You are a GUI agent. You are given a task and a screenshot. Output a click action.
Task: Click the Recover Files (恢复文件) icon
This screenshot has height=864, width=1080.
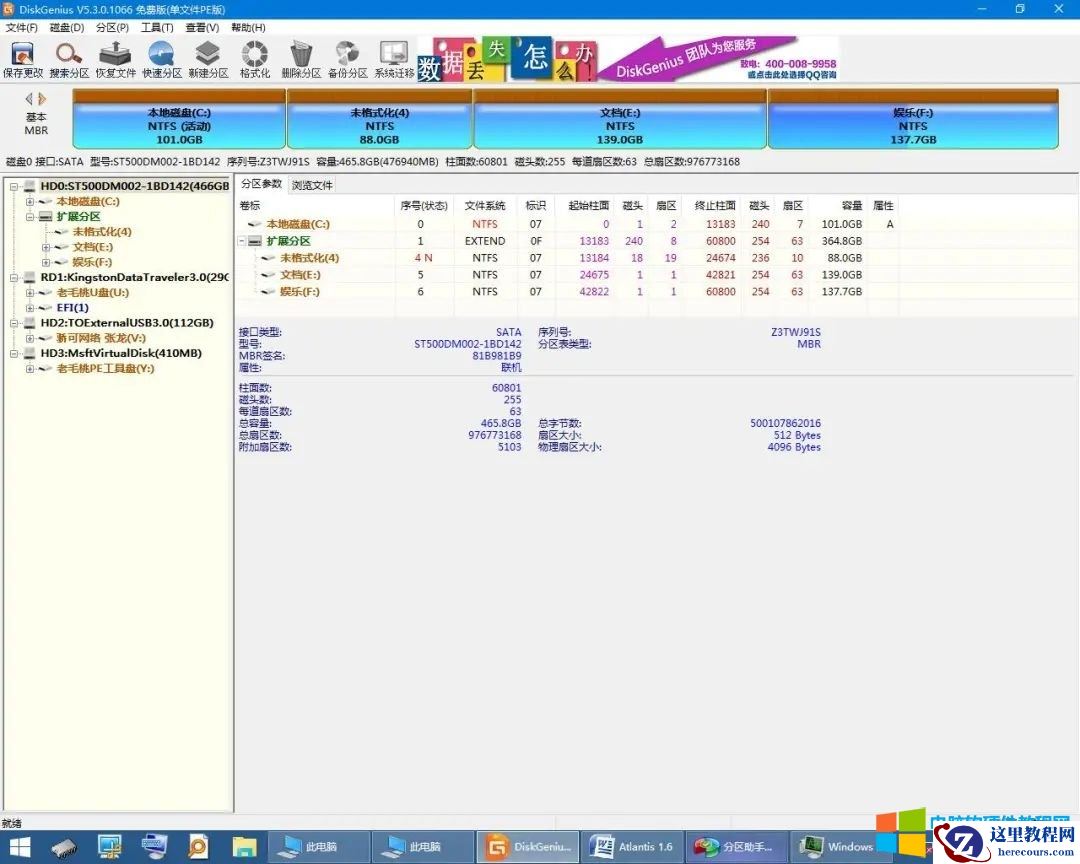[116, 59]
